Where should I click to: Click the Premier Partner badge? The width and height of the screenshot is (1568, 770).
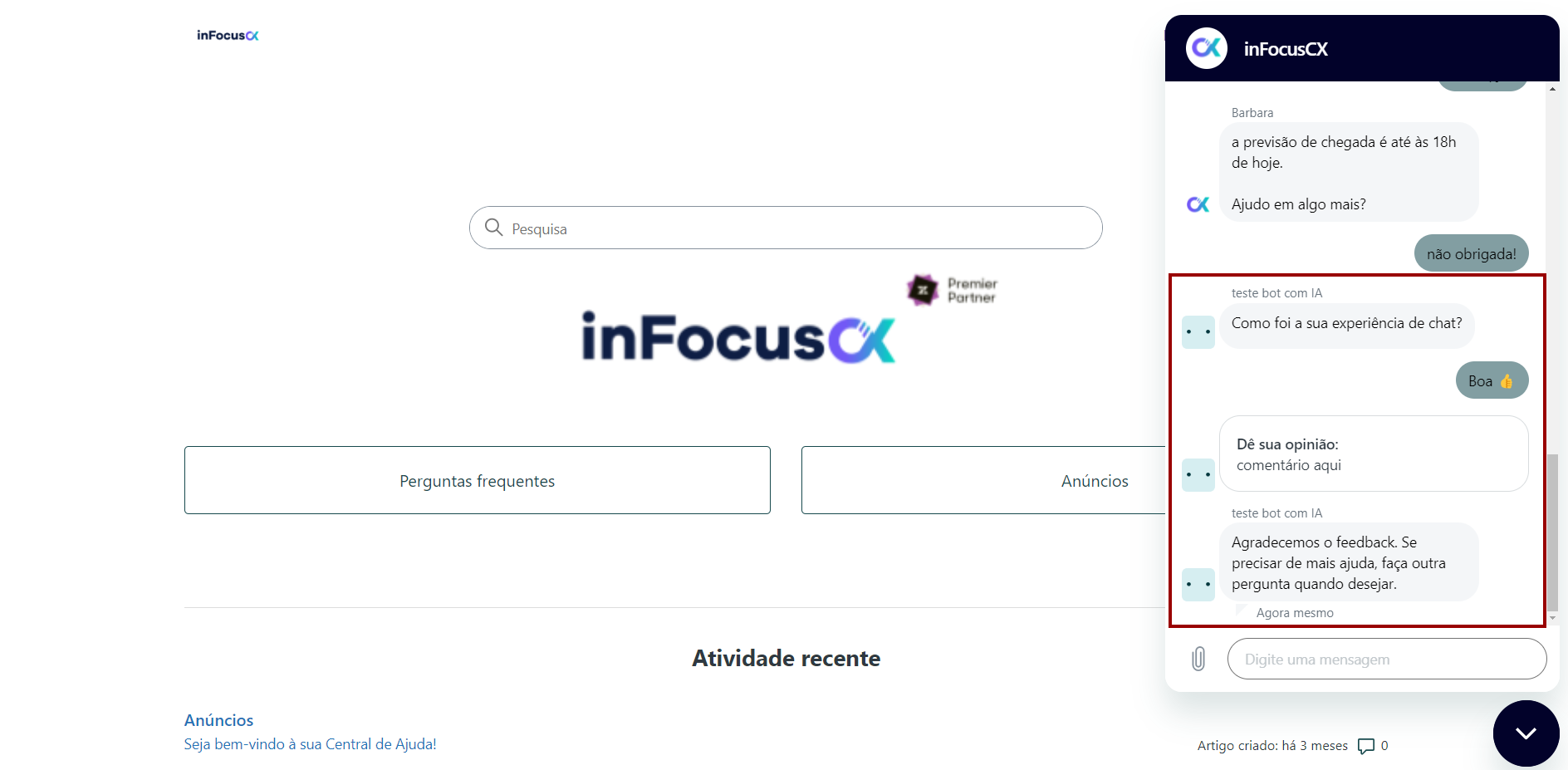coord(952,290)
